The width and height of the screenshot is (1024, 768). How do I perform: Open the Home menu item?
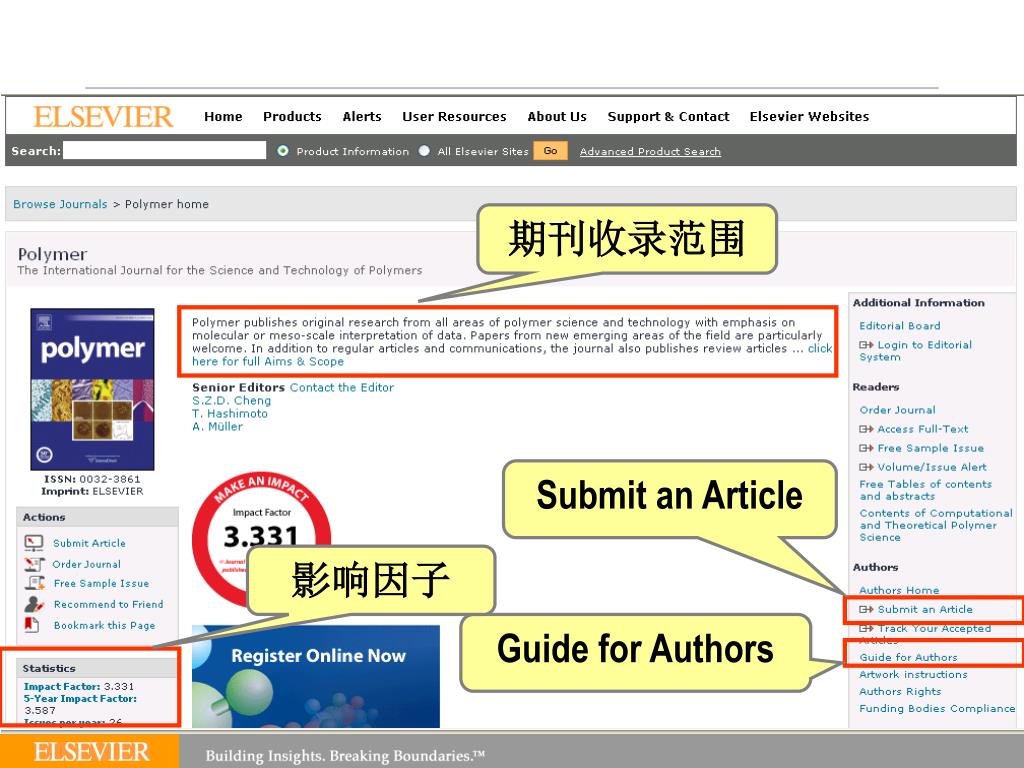click(x=223, y=116)
